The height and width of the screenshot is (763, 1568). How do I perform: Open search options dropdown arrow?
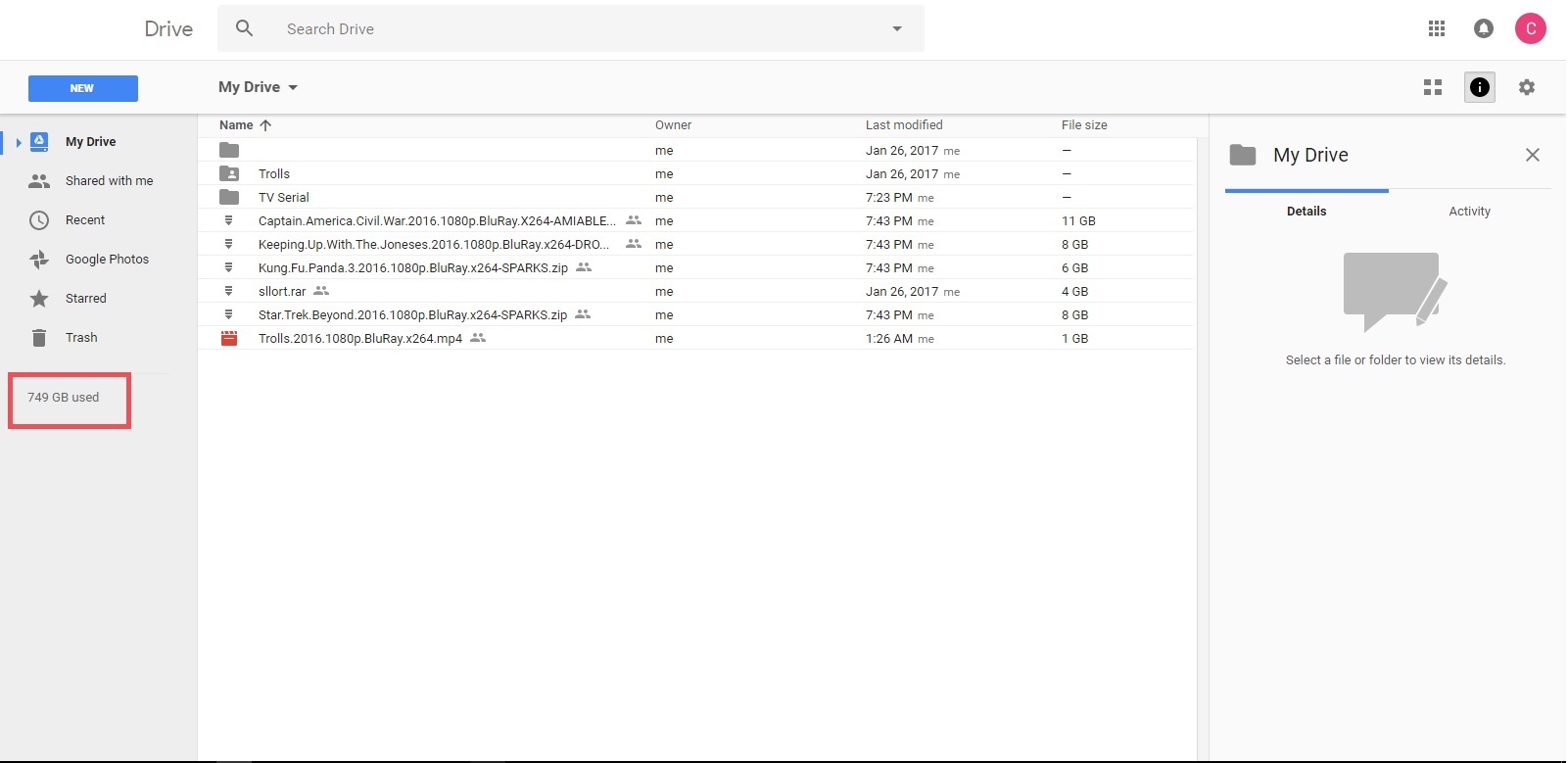coord(897,28)
